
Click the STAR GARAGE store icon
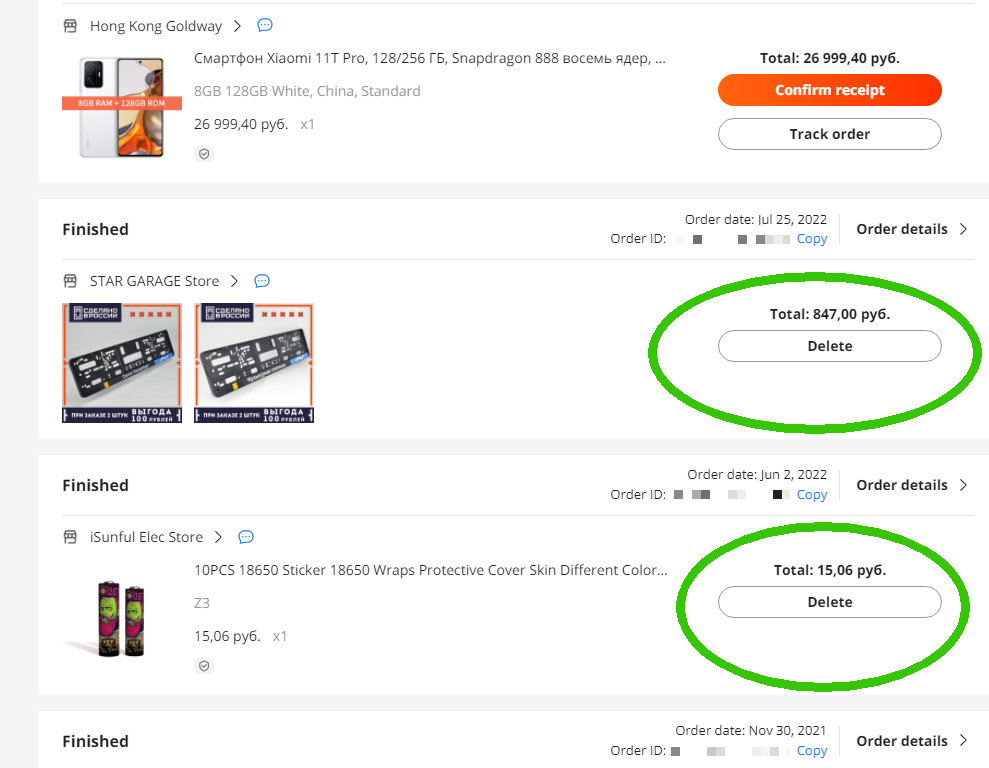click(70, 281)
